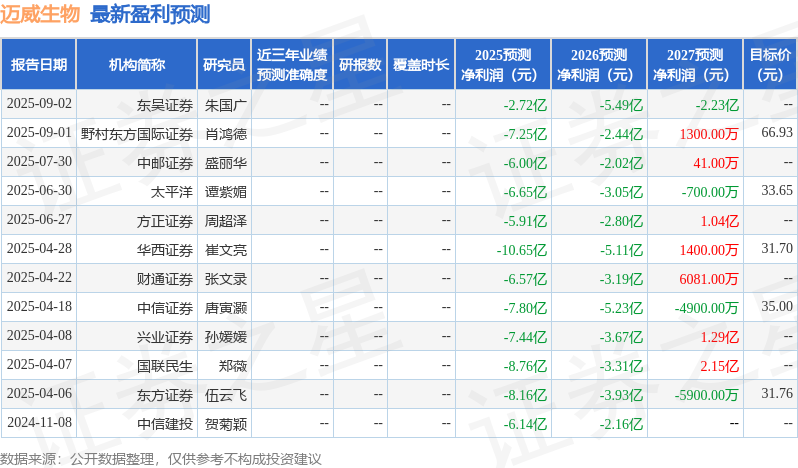Click the 研报数 column header
This screenshot has height=468, width=798.
pos(360,65)
